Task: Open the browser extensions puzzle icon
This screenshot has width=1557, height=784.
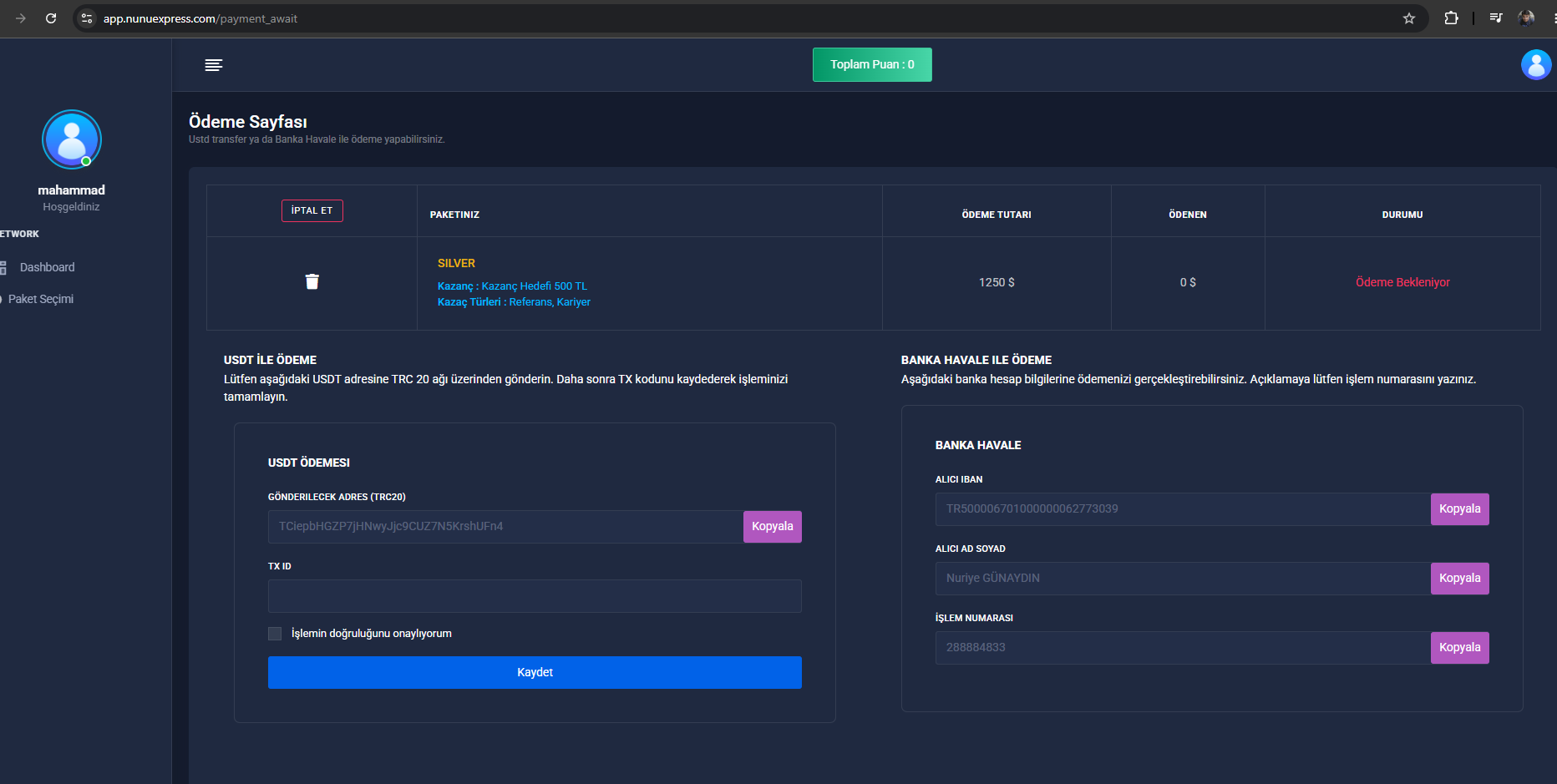Action: click(x=1452, y=18)
